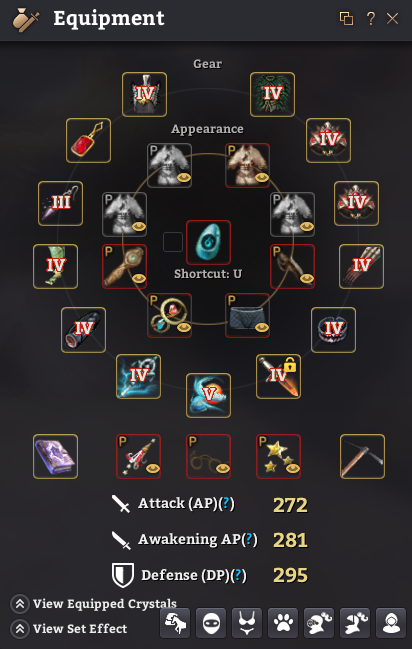This screenshot has height=649, width=412.
Task: Toggle visibility of underwear appearance item
Action: [x=262, y=327]
